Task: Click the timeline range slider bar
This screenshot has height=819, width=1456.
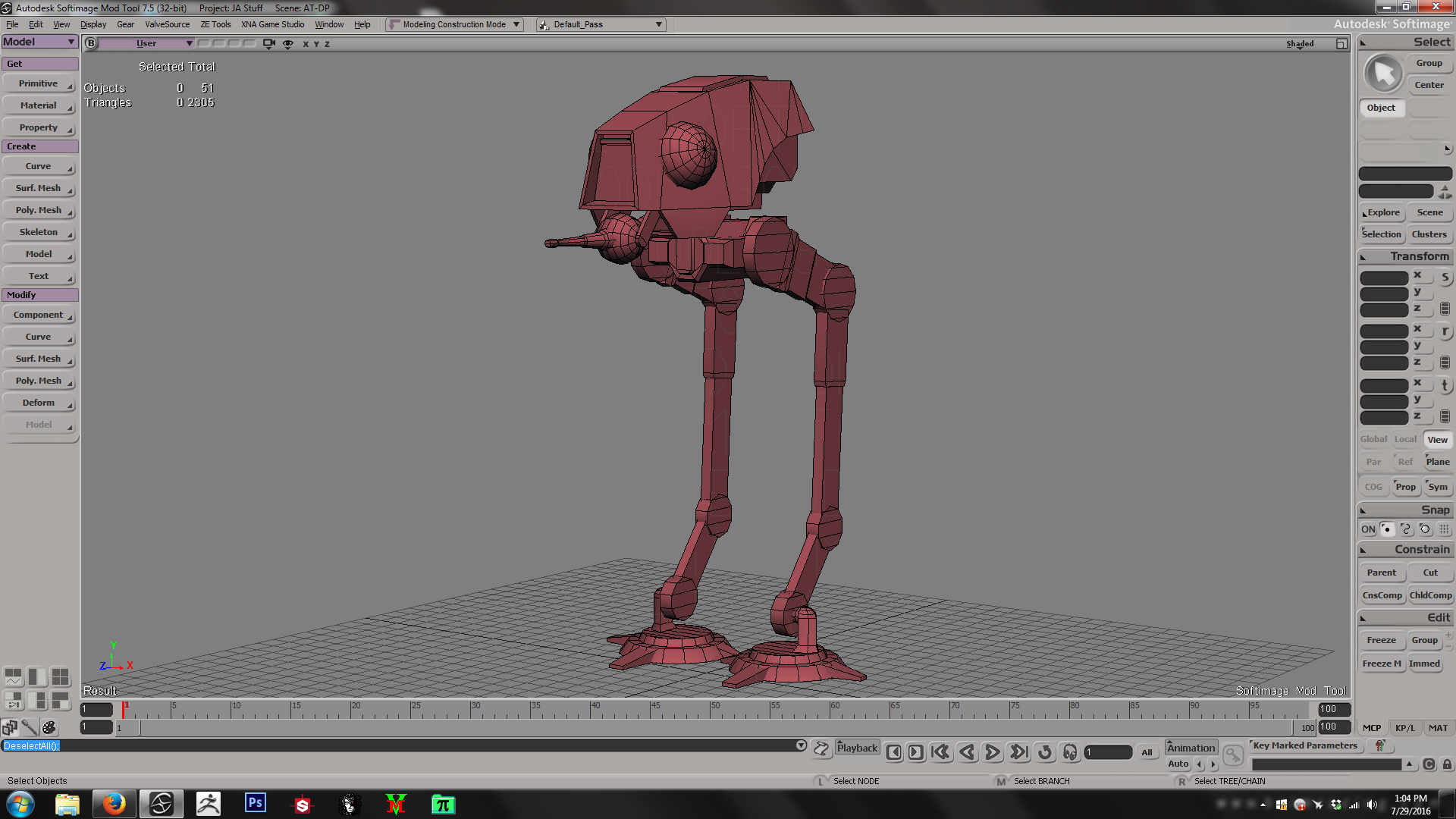Action: 717,727
